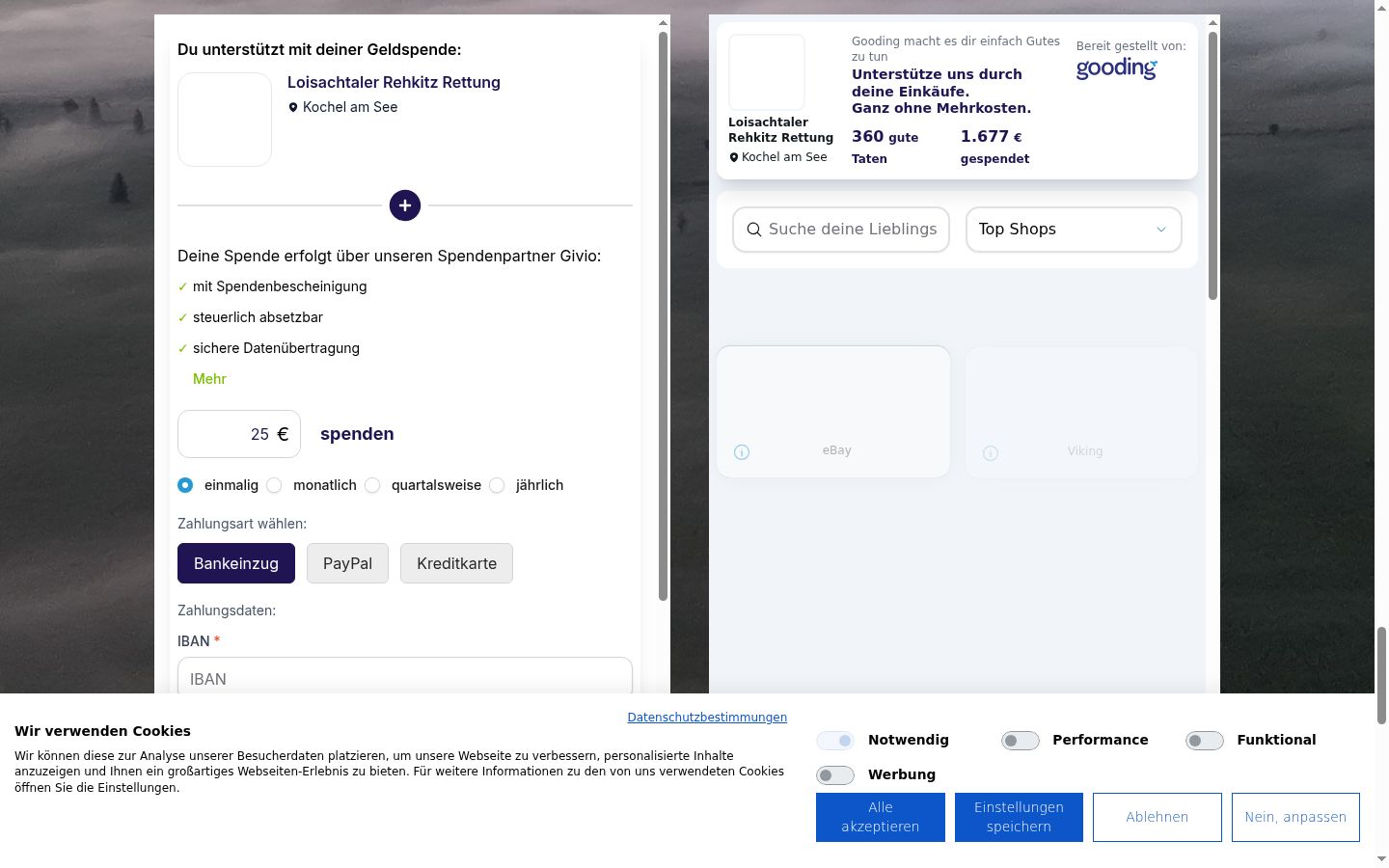Open the Loisachtaler Rehkitz Rettung link in donation panel

point(394,83)
